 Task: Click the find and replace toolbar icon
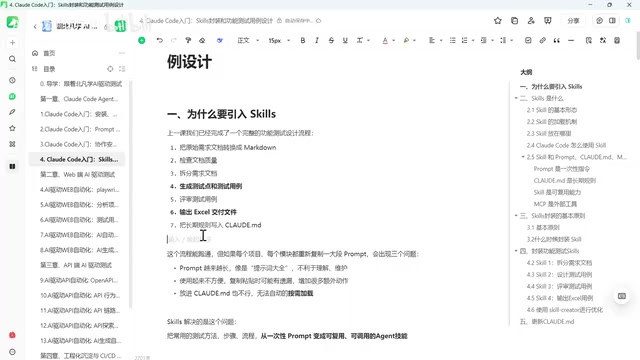[x=589, y=40]
